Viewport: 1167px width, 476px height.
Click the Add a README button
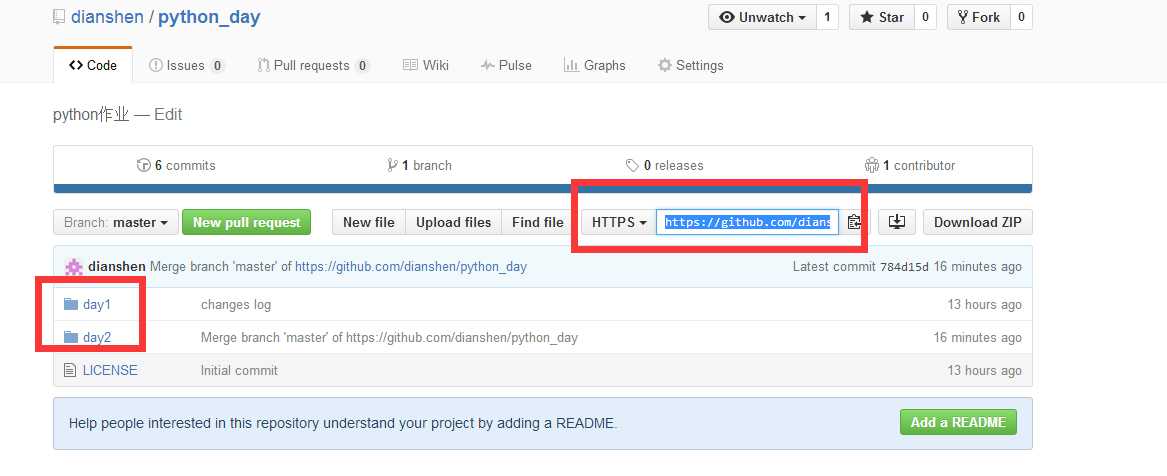pyautogui.click(x=958, y=422)
